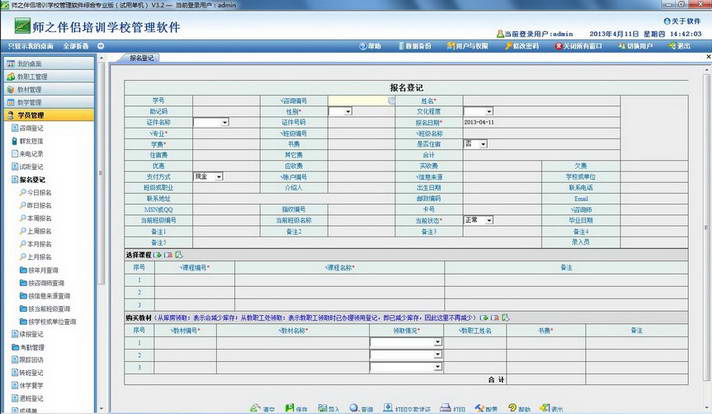Viewport: 712px width, 414px height.
Task: Open 教职工管理 sidebar section
Action: point(49,77)
